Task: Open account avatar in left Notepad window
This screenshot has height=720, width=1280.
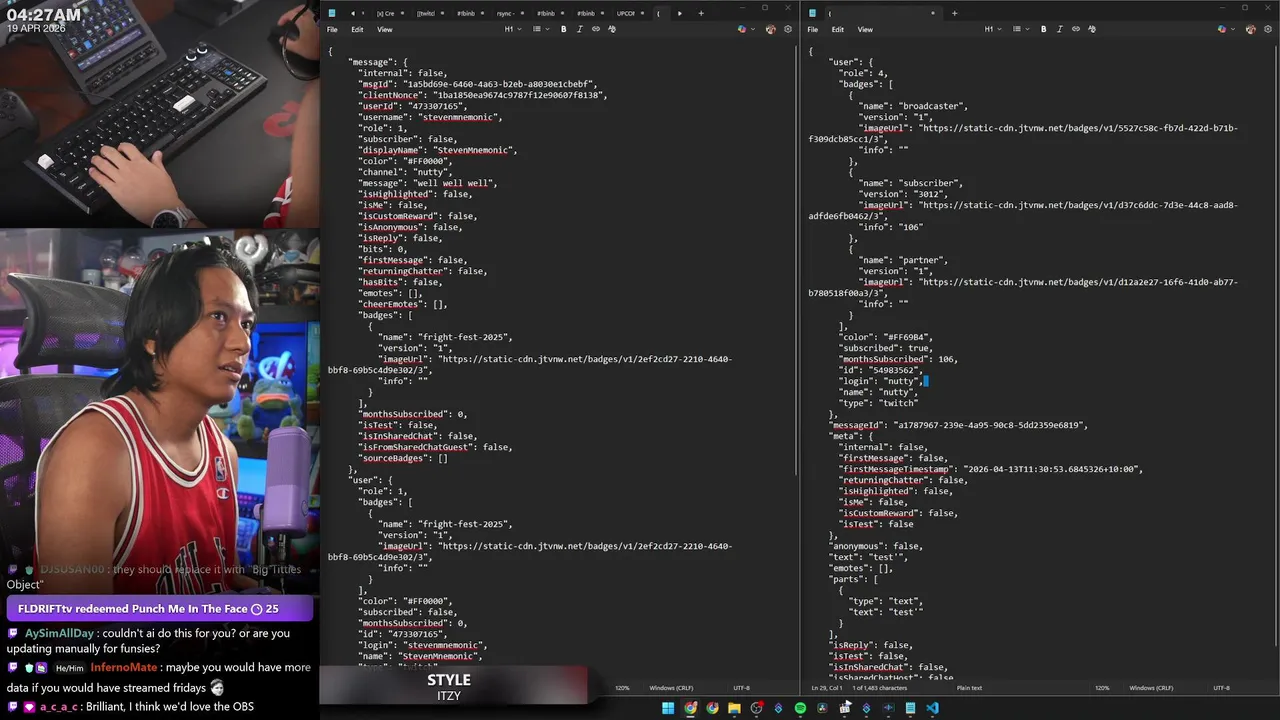Action: (x=770, y=29)
